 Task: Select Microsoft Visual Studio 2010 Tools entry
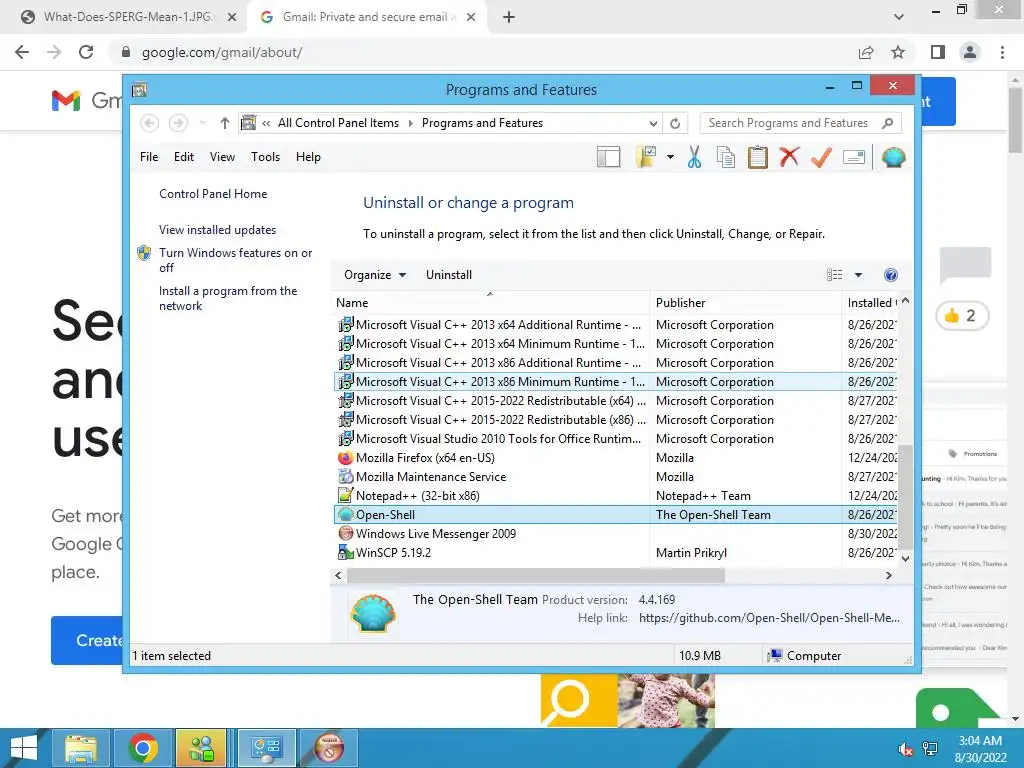[615, 439]
